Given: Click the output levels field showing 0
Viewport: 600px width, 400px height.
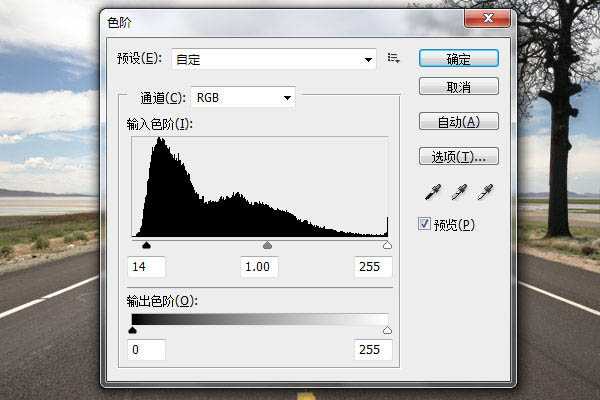Looking at the screenshot, I should tap(147, 350).
